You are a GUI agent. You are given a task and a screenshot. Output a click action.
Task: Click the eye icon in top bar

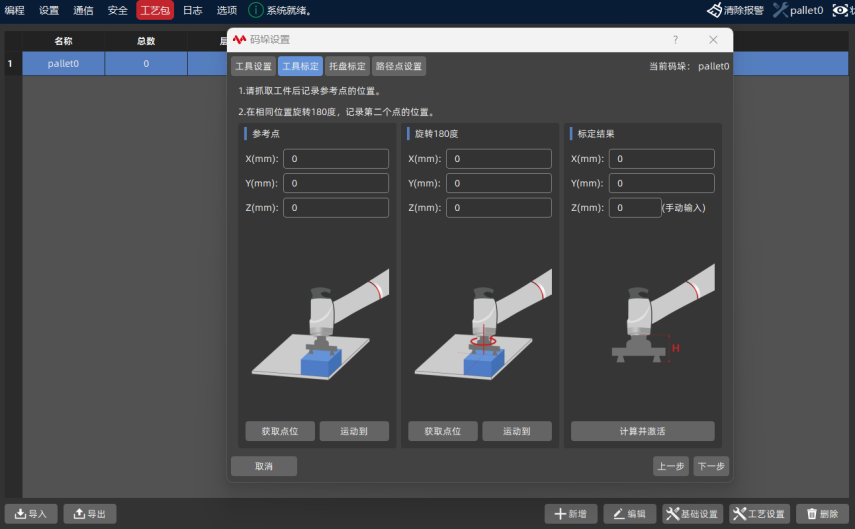pos(840,10)
